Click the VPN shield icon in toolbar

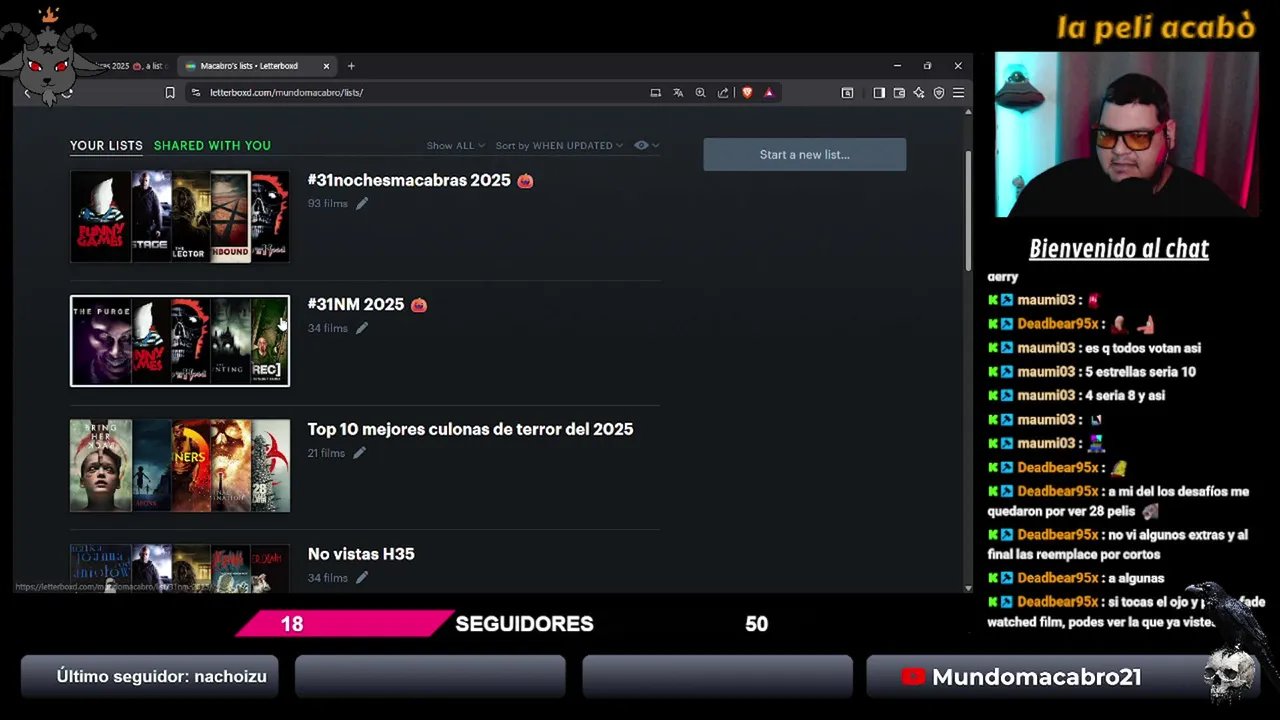click(x=939, y=92)
